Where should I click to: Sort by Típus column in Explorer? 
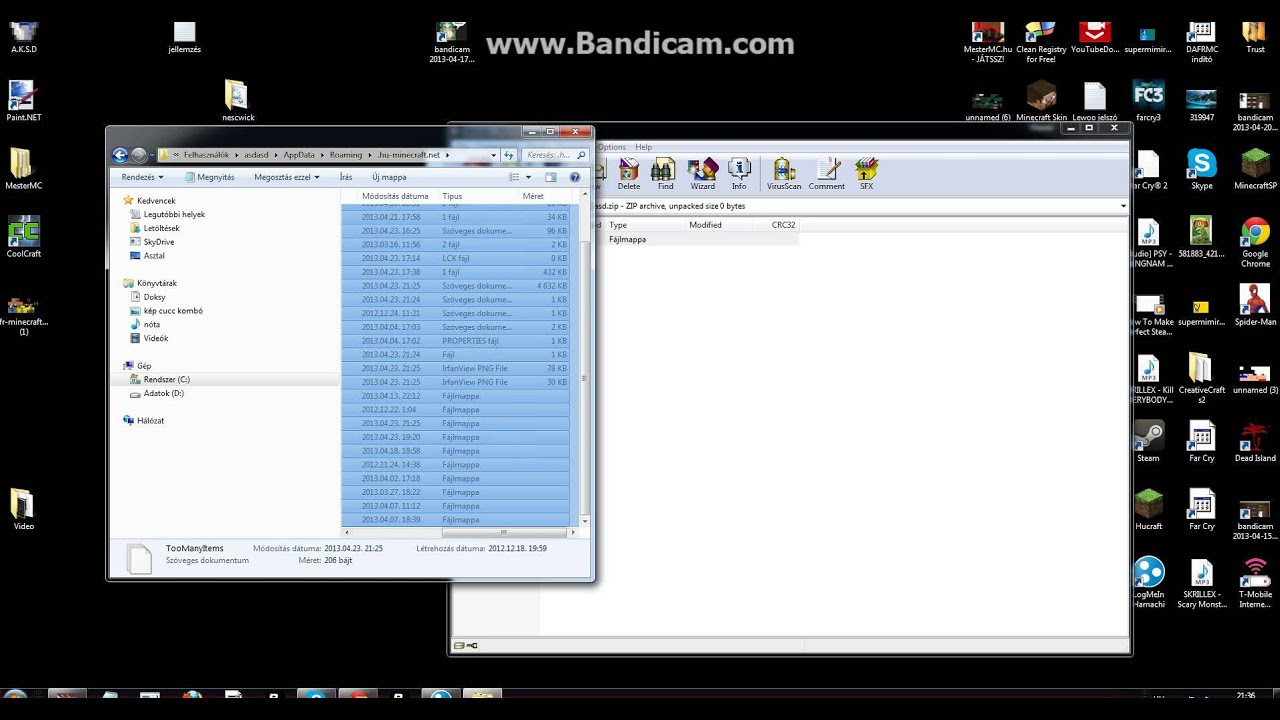pos(452,196)
